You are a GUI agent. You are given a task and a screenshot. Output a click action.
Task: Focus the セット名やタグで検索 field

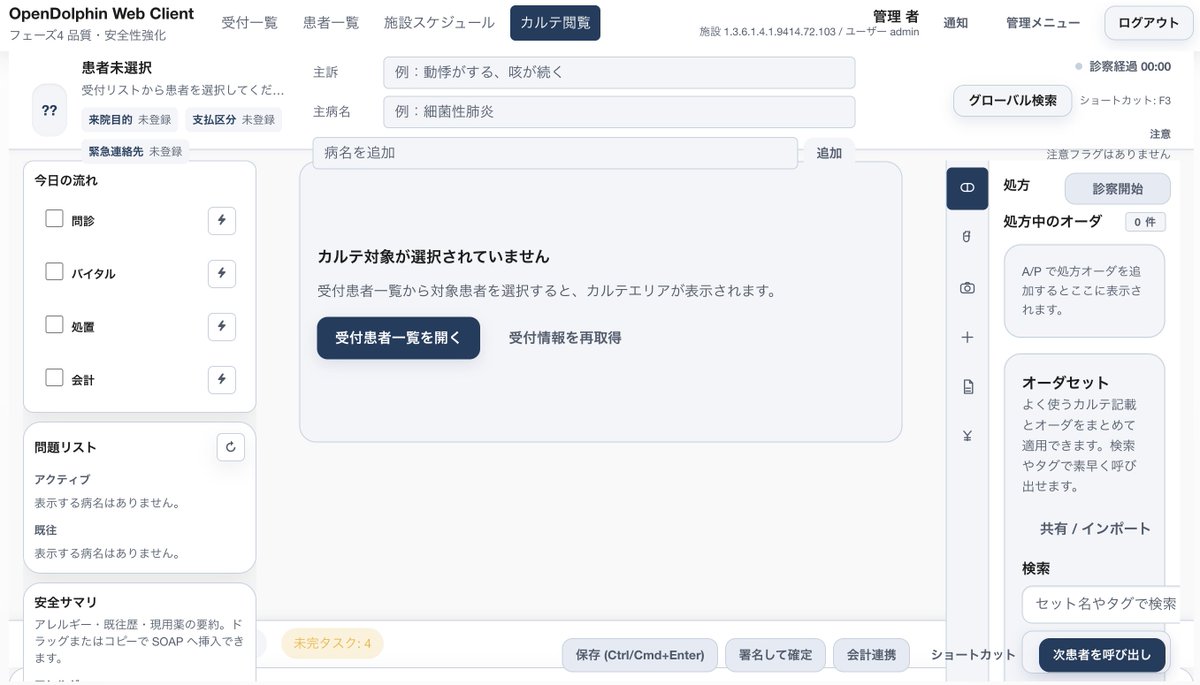pyautogui.click(x=1100, y=604)
